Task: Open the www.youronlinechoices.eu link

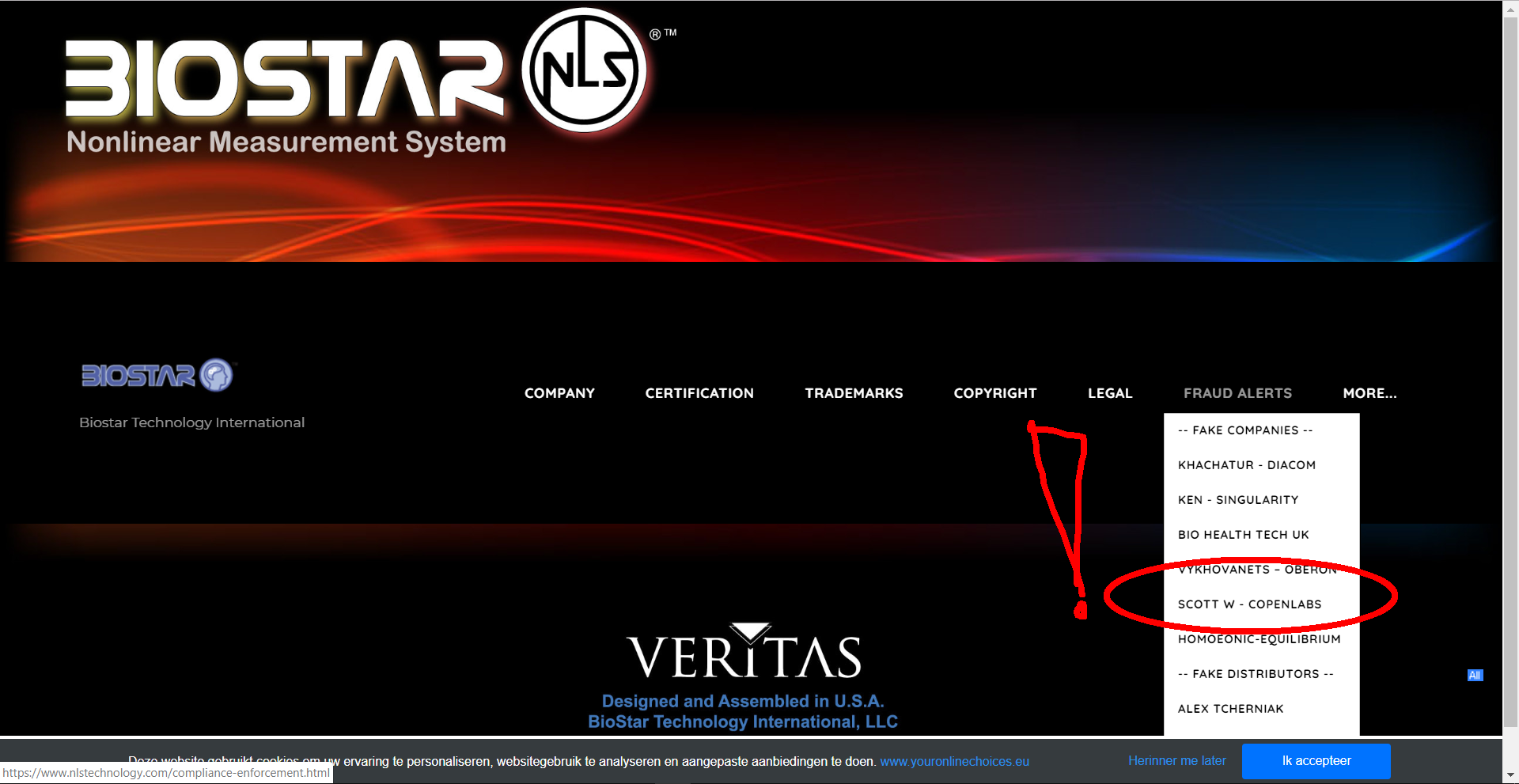Action: [x=954, y=762]
